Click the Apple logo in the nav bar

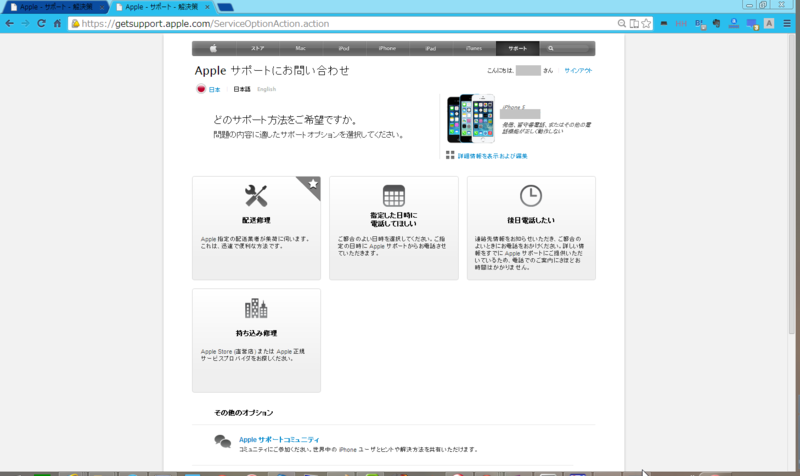click(x=213, y=48)
